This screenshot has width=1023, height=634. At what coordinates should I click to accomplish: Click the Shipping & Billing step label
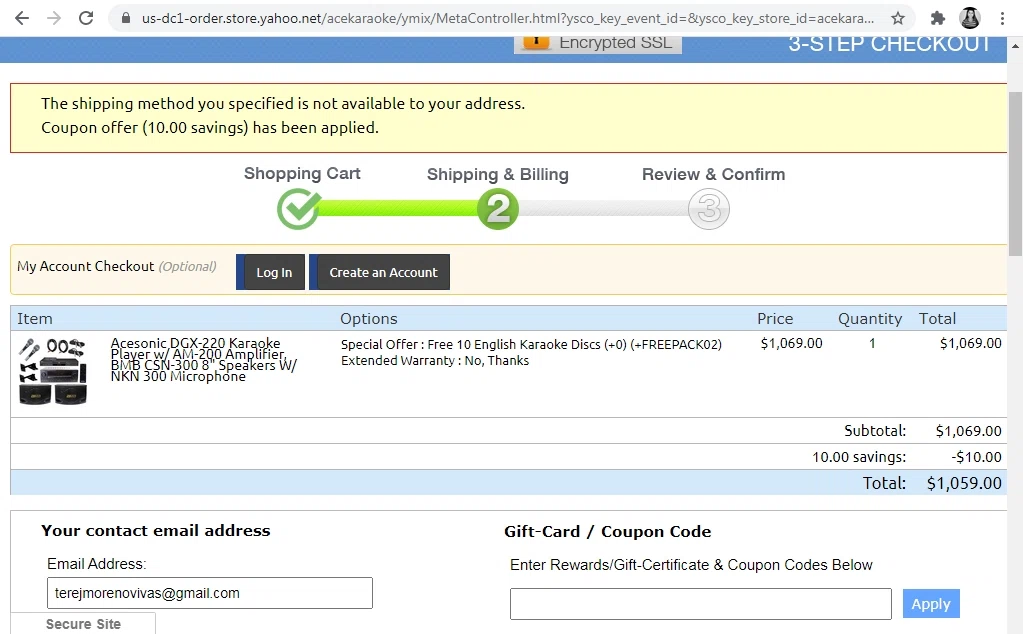coord(498,175)
